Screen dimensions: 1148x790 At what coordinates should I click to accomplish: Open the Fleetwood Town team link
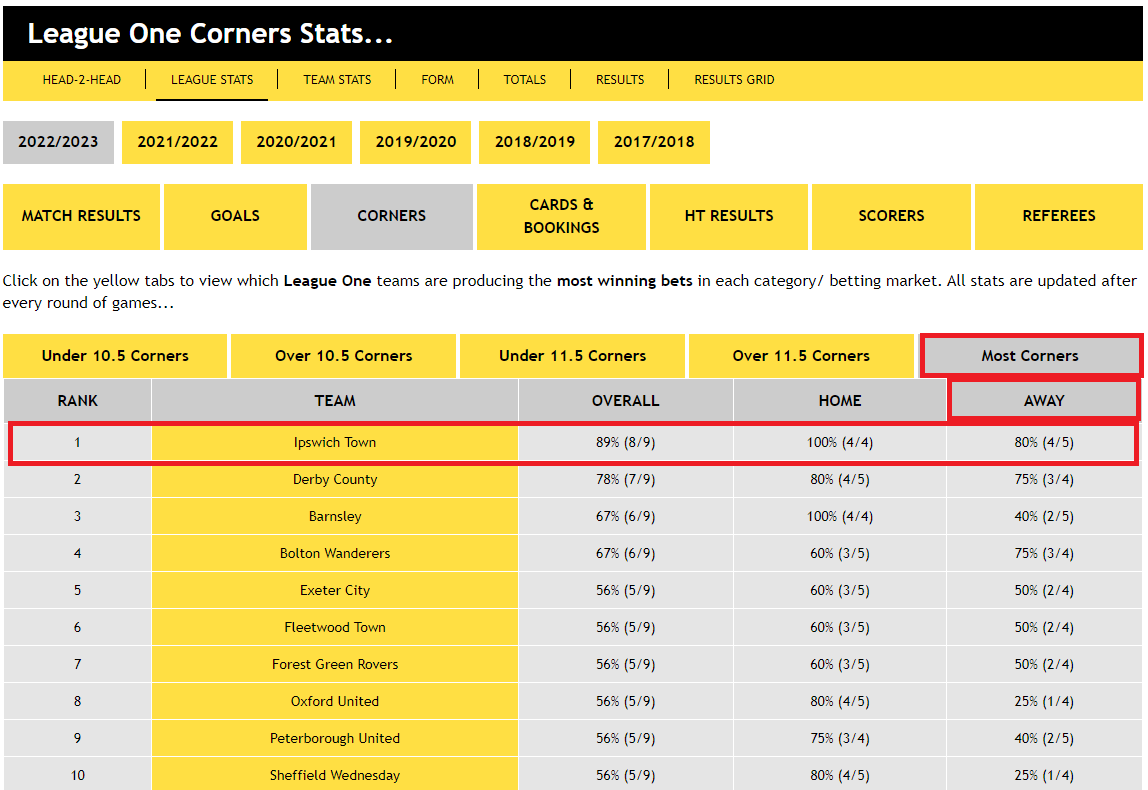[335, 627]
